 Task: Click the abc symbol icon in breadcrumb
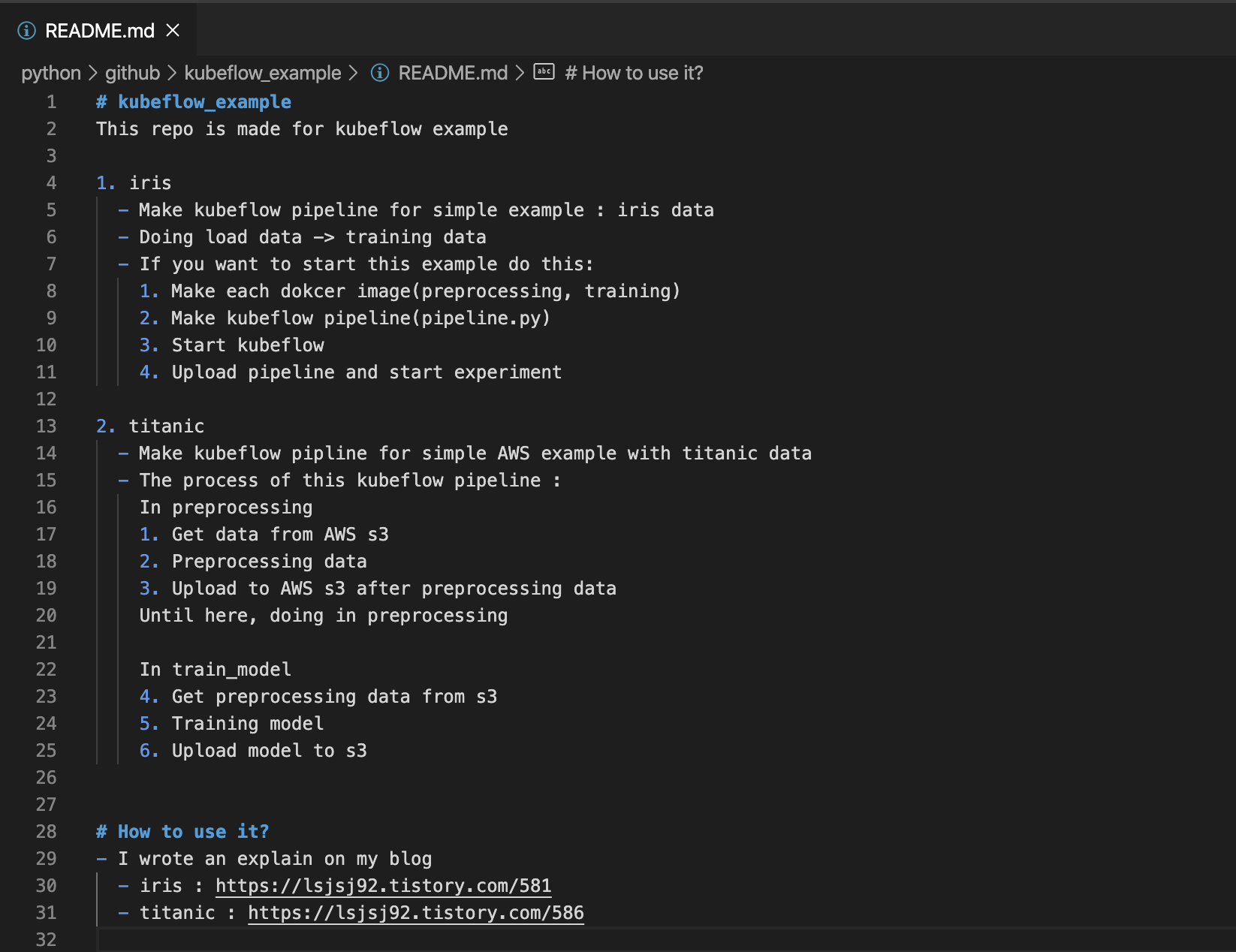(544, 71)
